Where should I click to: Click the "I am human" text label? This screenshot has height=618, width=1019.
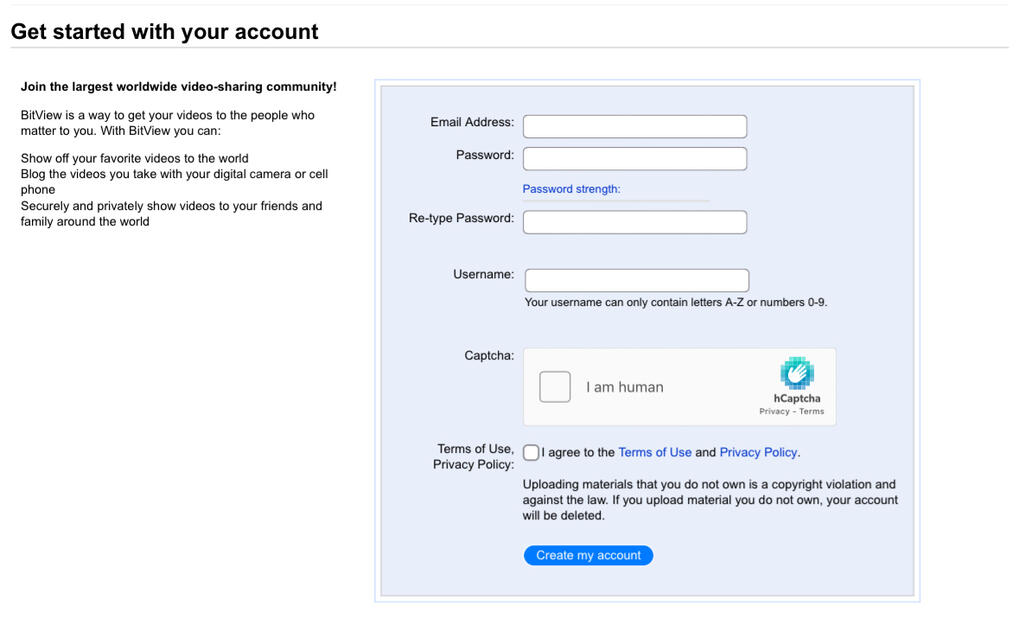(624, 387)
